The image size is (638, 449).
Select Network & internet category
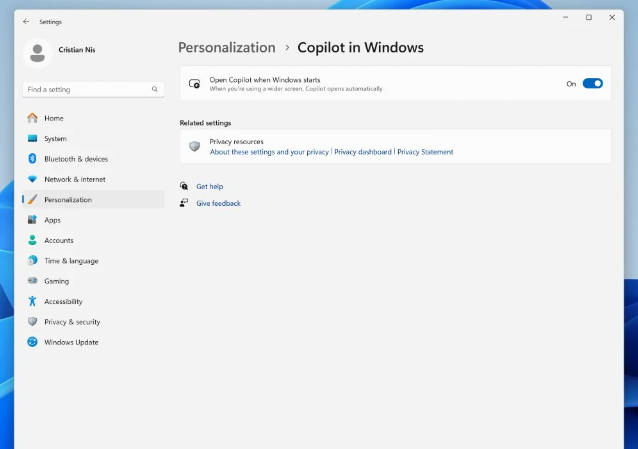(x=94, y=179)
